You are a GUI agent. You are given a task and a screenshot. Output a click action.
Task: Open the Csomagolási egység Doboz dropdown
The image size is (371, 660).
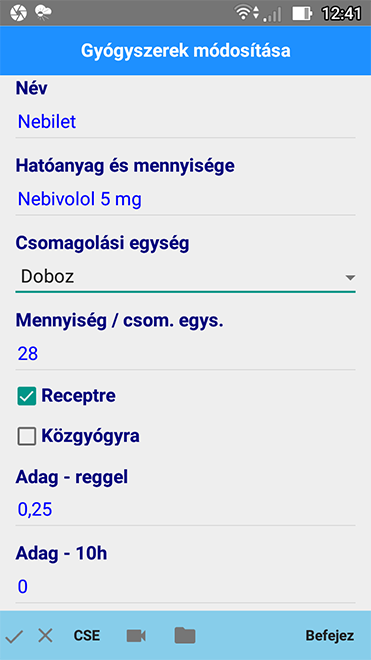pos(185,277)
